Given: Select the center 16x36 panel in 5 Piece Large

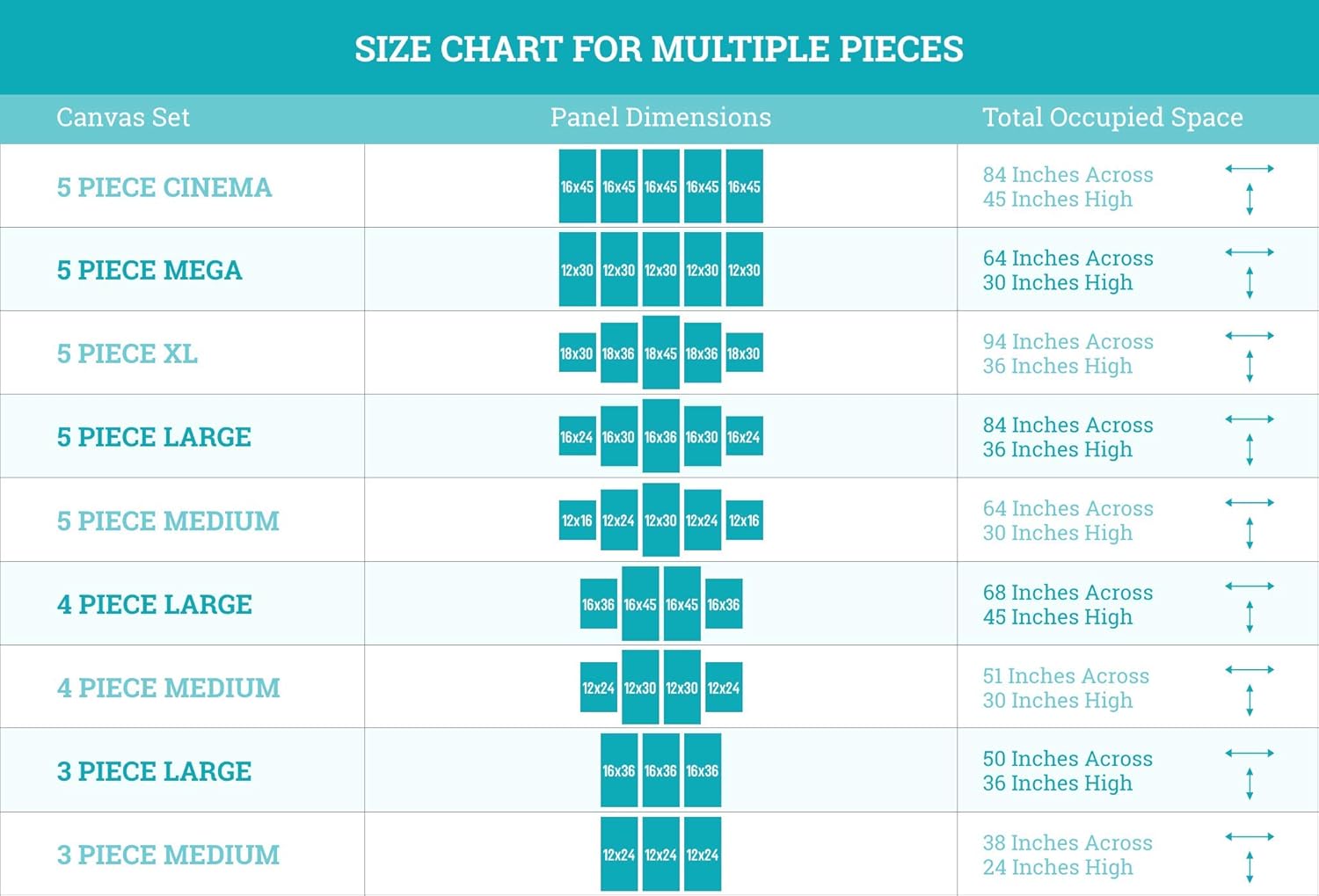Looking at the screenshot, I should [x=660, y=436].
